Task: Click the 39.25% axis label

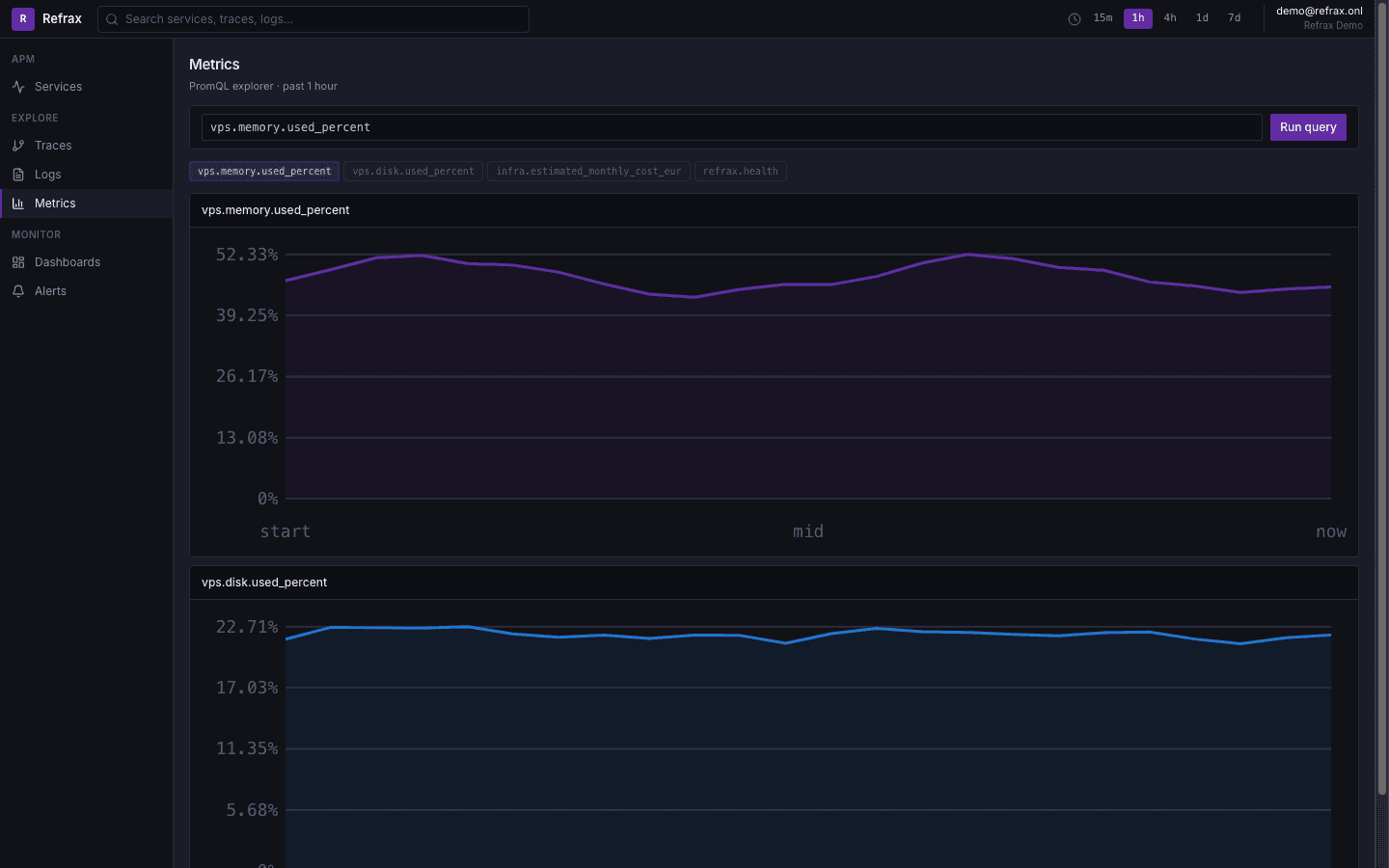Action: [x=247, y=315]
